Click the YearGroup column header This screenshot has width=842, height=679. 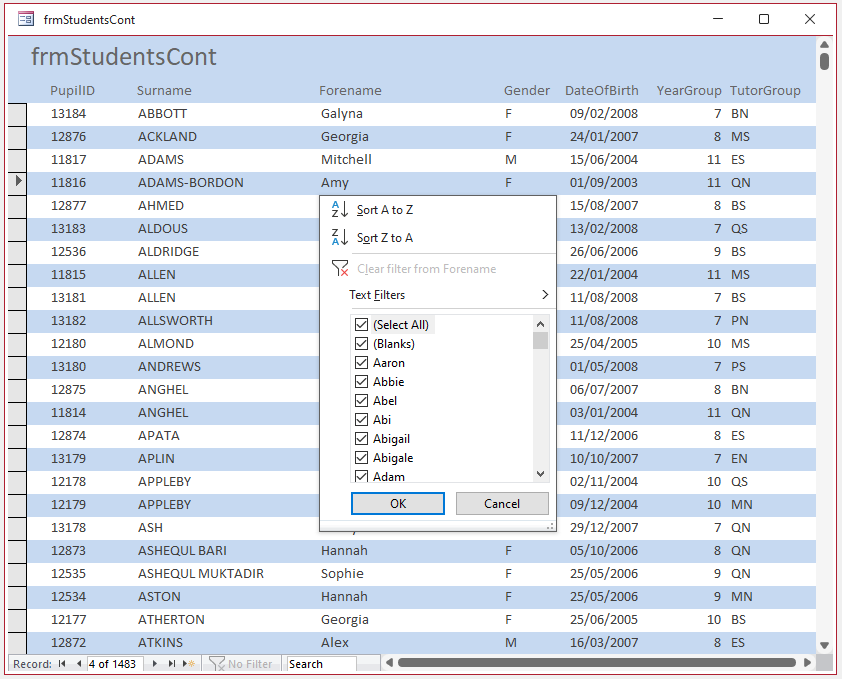tap(688, 90)
